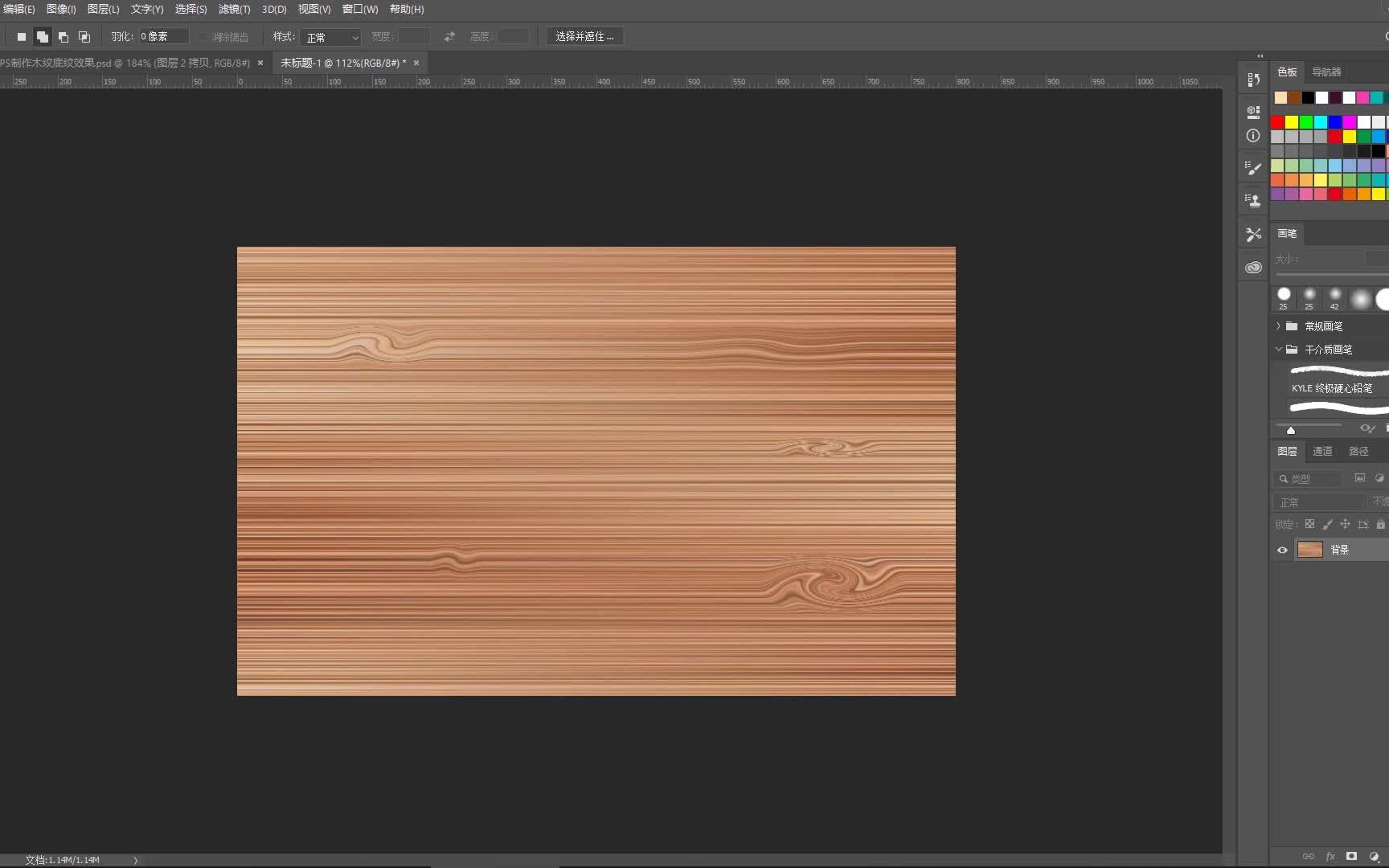1389x868 pixels.
Task: Filter layers by pixel layer icon
Action: tap(1360, 477)
